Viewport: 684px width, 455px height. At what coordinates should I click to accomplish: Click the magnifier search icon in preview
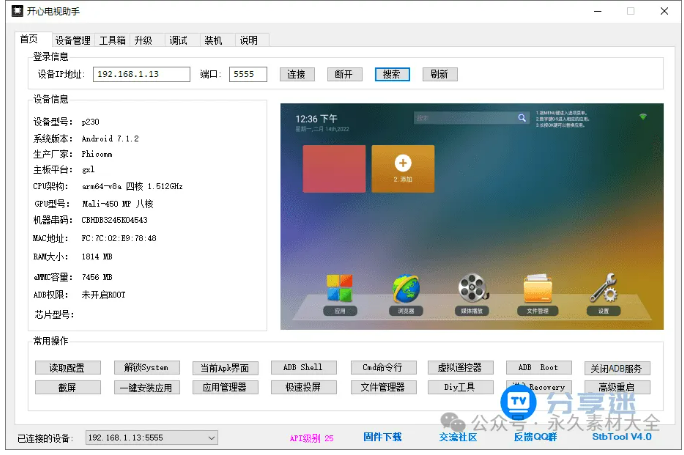click(x=521, y=118)
